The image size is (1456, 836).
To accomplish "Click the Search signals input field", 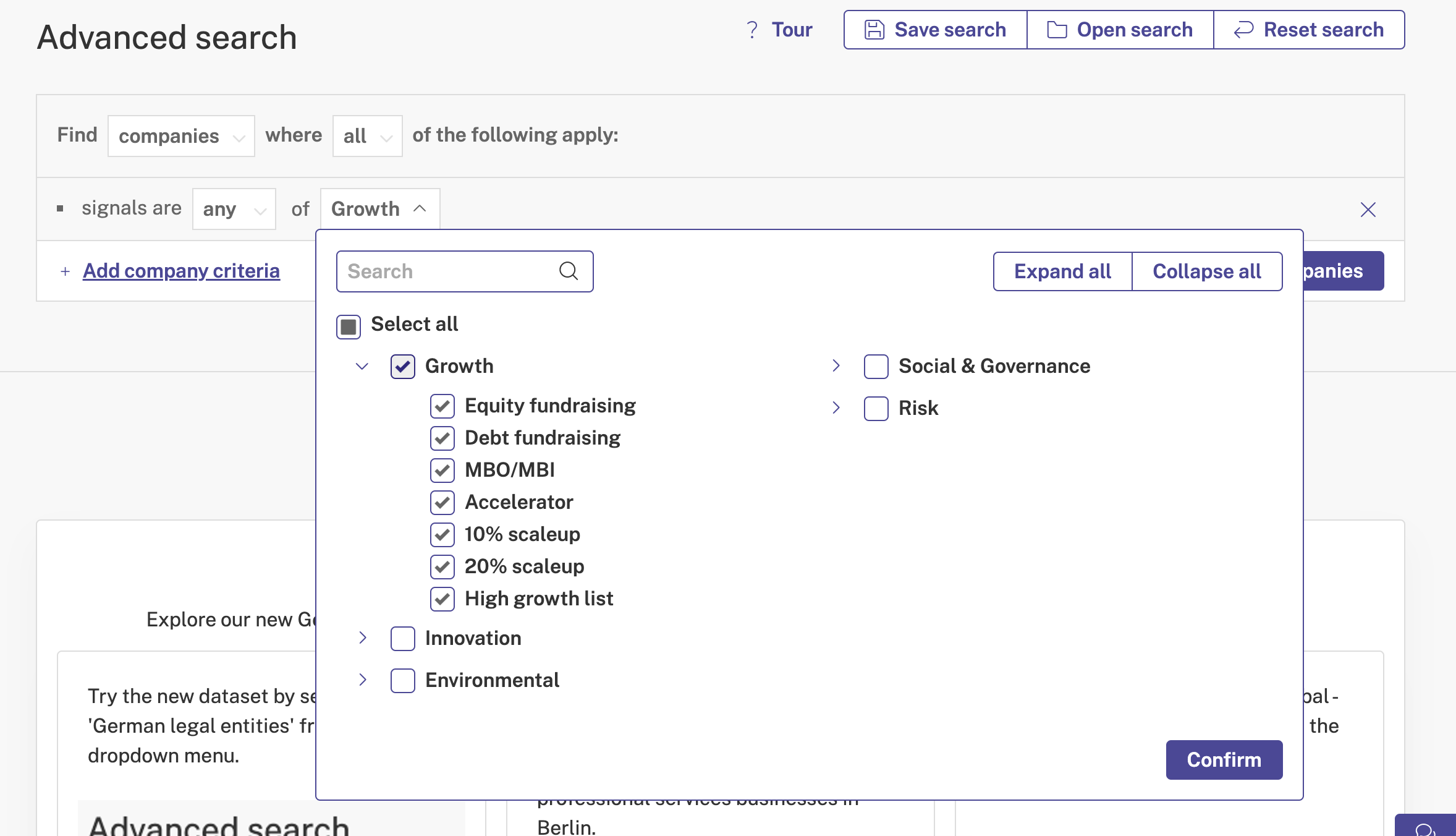I will 464,270.
